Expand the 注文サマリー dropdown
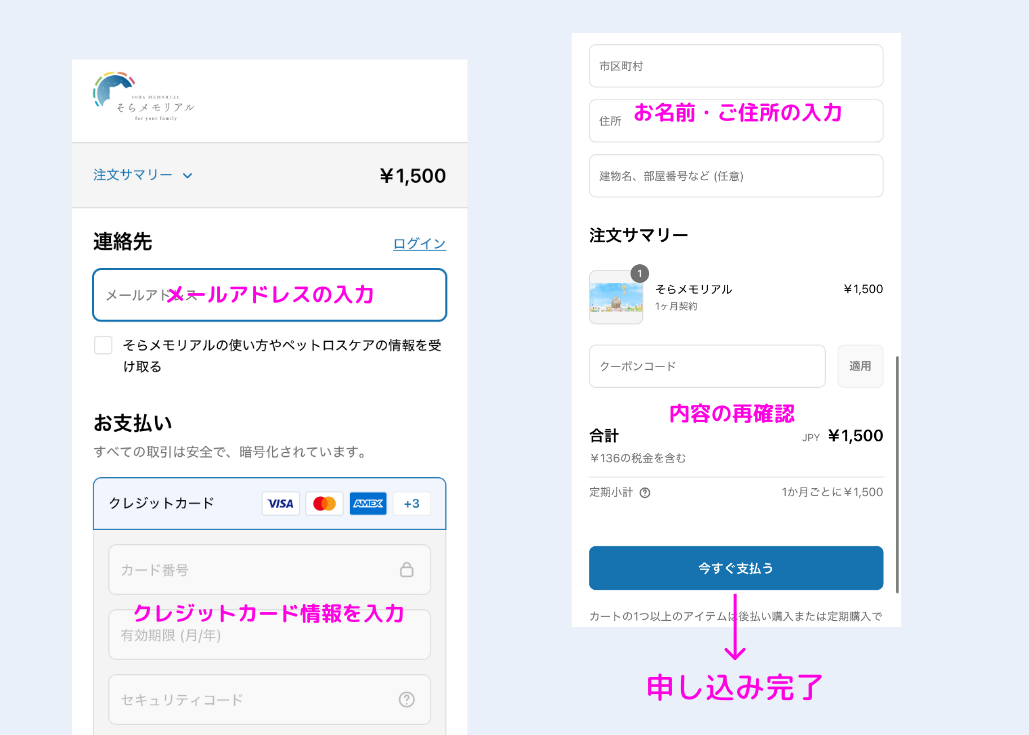Screen dimensions: 1029x735 tap(143, 175)
